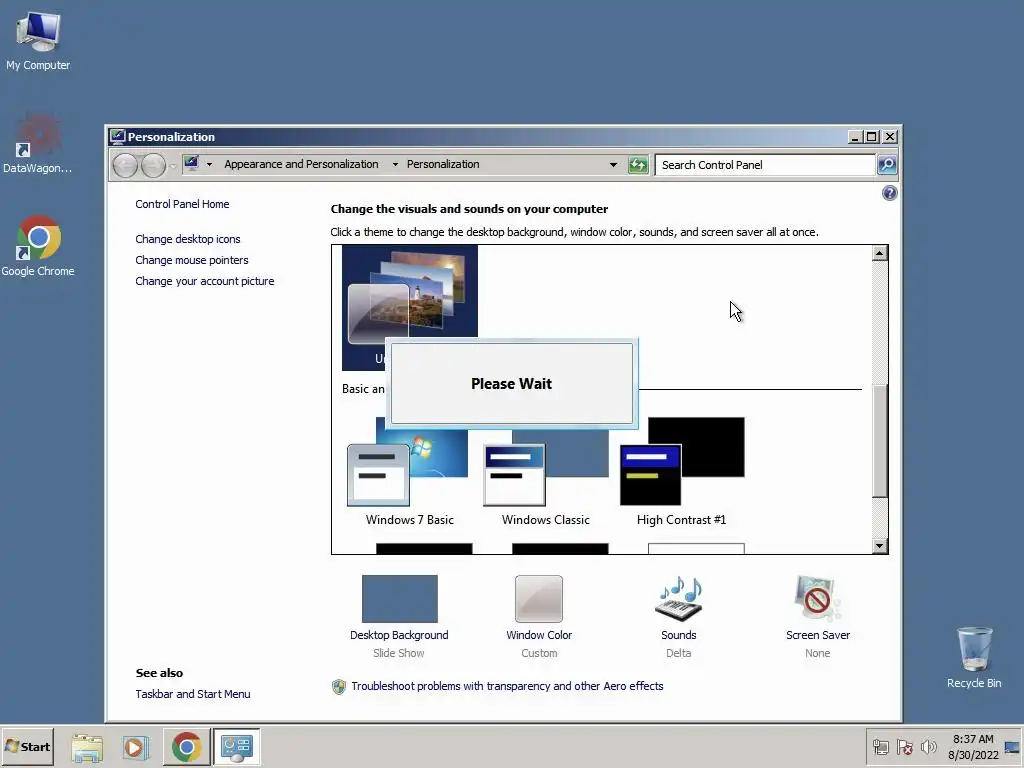Viewport: 1024px width, 768px height.
Task: Open Taskbar and Start Menu link
Action: 193,694
